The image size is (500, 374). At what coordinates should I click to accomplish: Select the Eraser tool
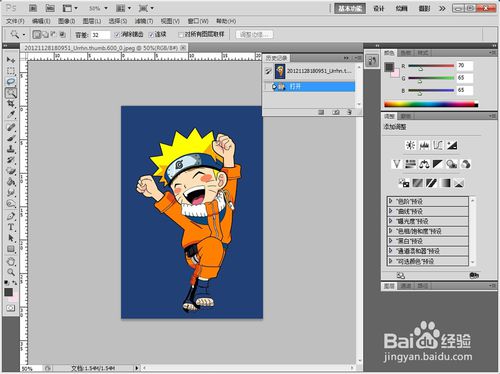coord(11,171)
